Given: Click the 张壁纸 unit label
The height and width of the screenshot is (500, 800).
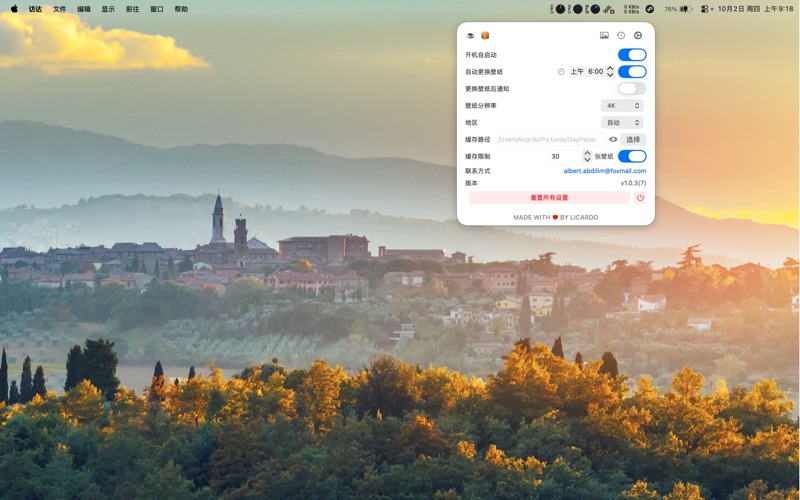Looking at the screenshot, I should pyautogui.click(x=604, y=156).
